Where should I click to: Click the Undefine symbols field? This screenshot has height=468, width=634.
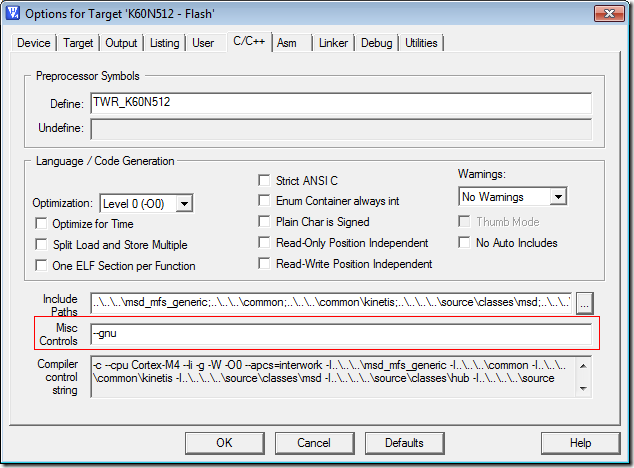341,129
